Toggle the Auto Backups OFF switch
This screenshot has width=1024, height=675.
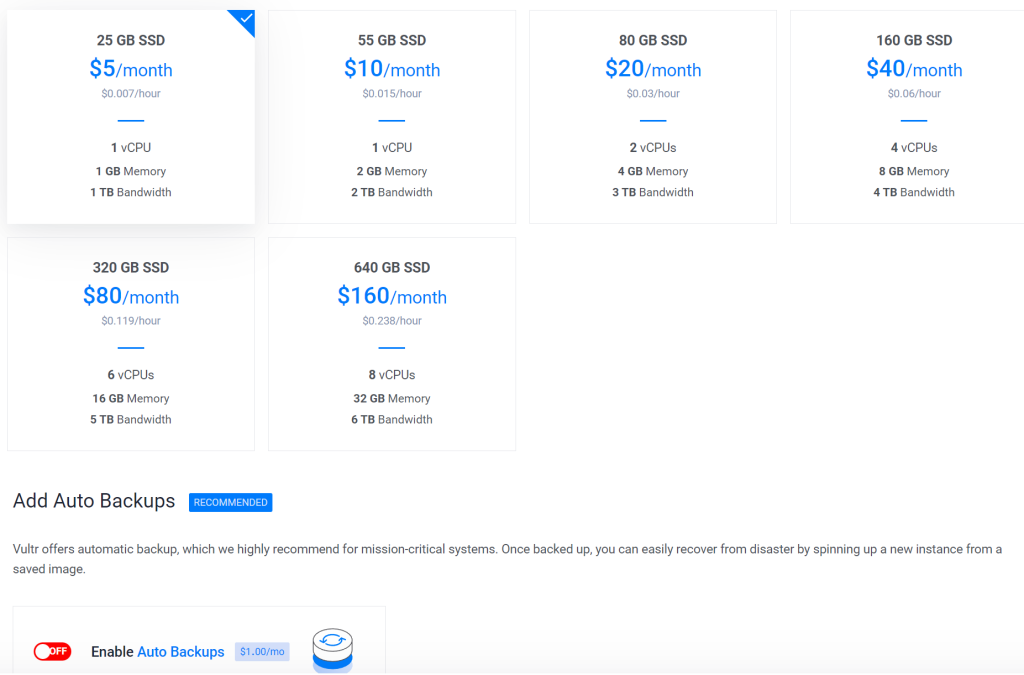pyautogui.click(x=52, y=652)
